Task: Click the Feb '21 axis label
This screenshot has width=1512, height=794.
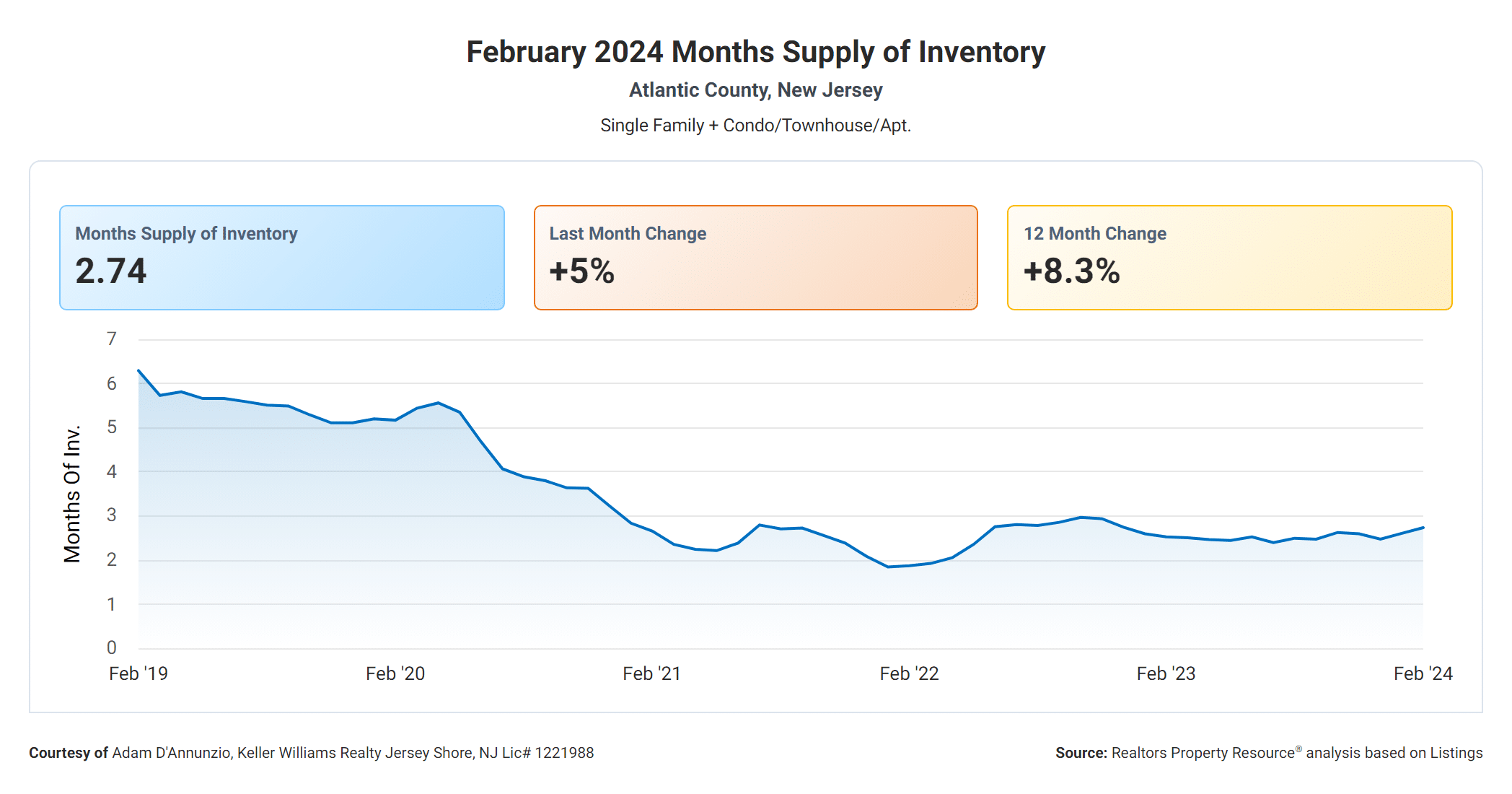Action: [651, 673]
